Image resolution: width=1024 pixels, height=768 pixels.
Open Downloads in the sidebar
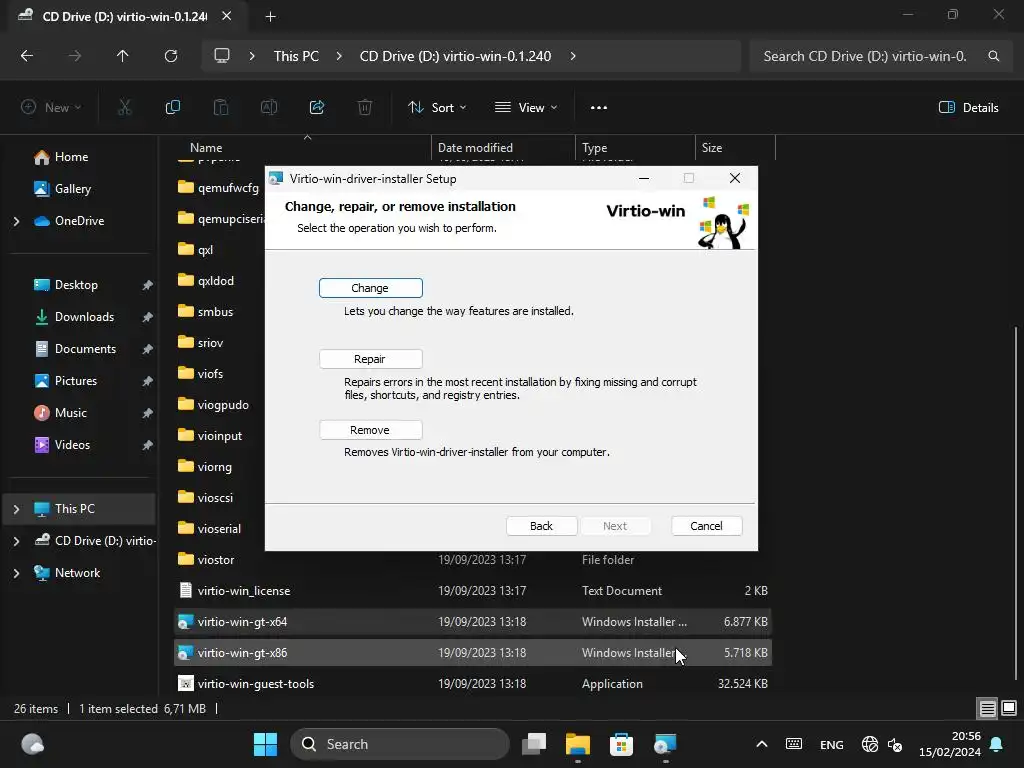point(84,317)
